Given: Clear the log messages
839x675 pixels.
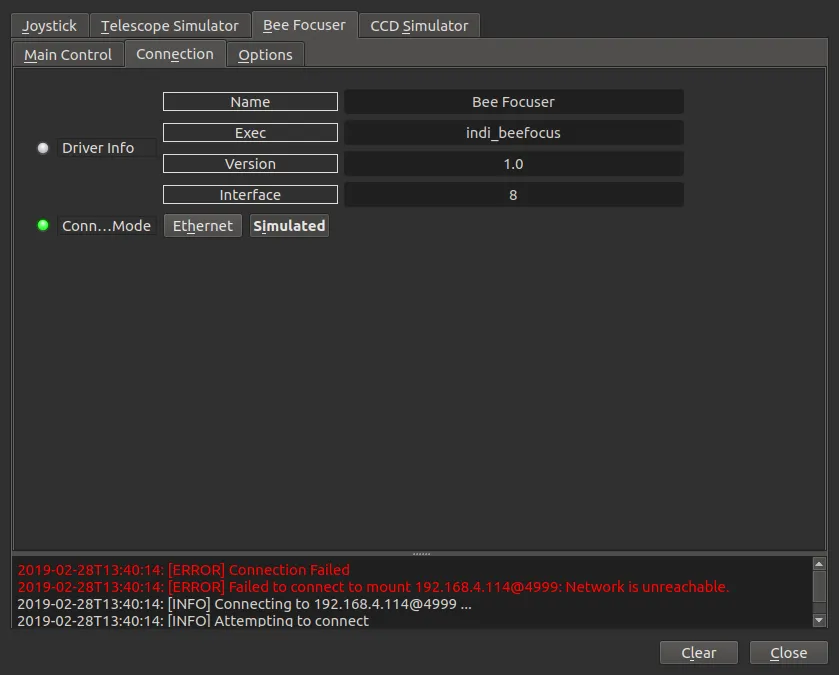Looking at the screenshot, I should [699, 653].
